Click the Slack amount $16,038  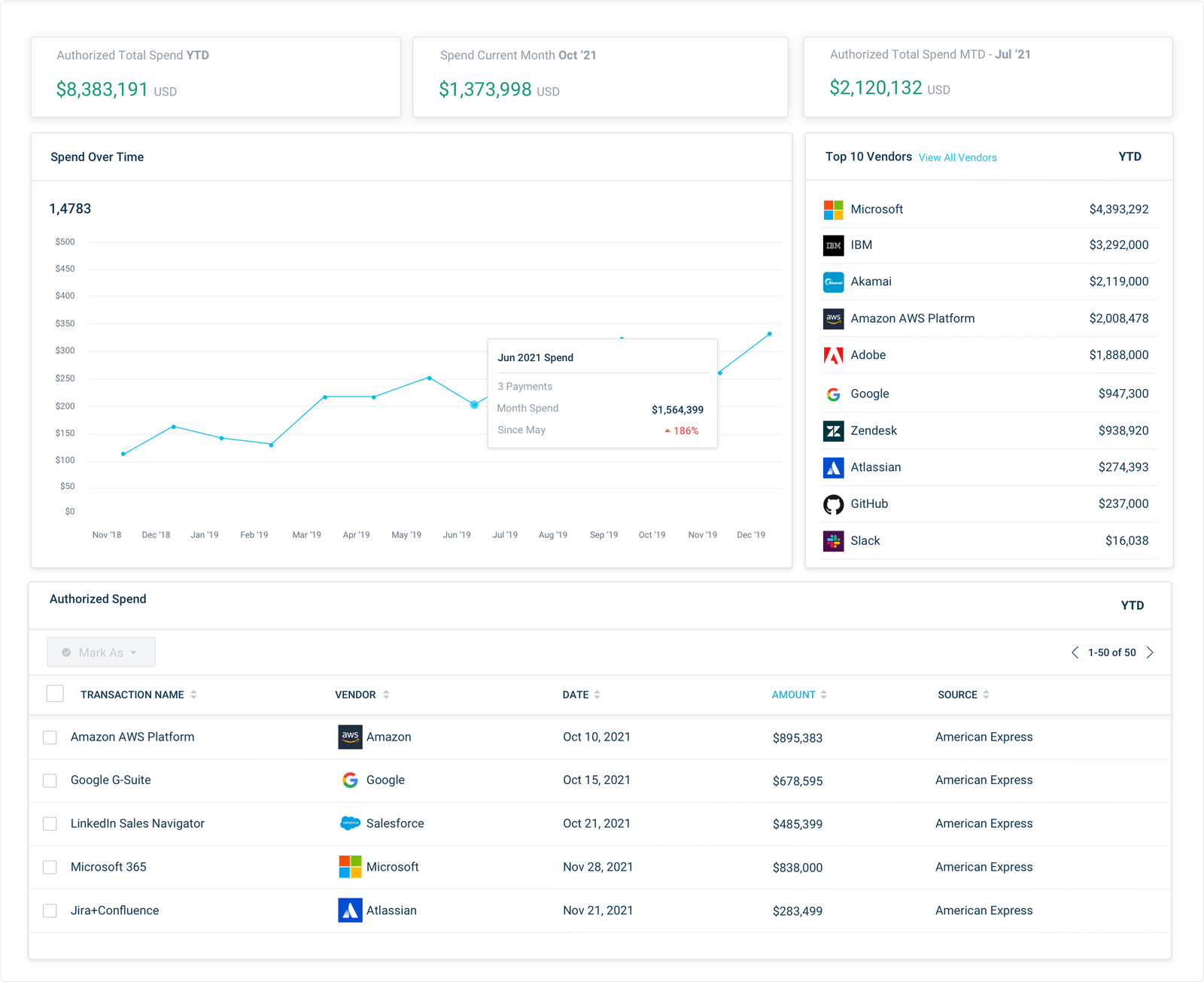click(1126, 540)
